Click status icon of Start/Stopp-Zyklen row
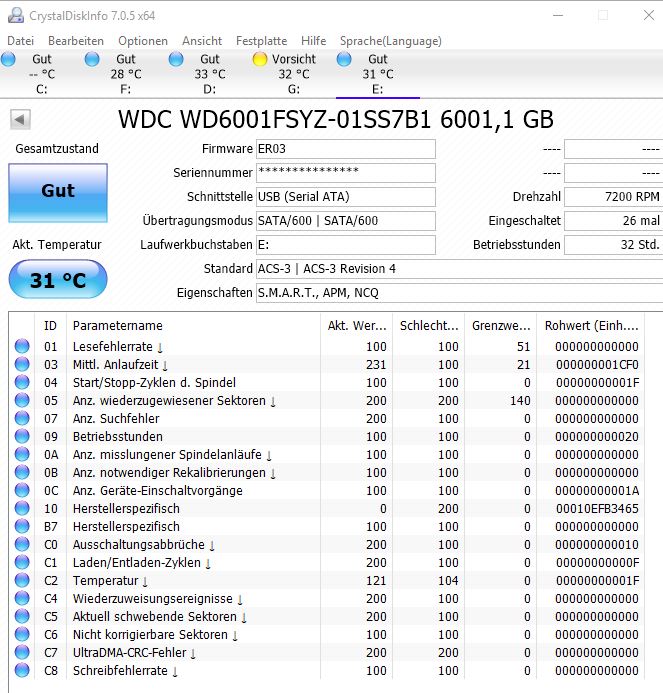663x693 pixels. click(22, 382)
